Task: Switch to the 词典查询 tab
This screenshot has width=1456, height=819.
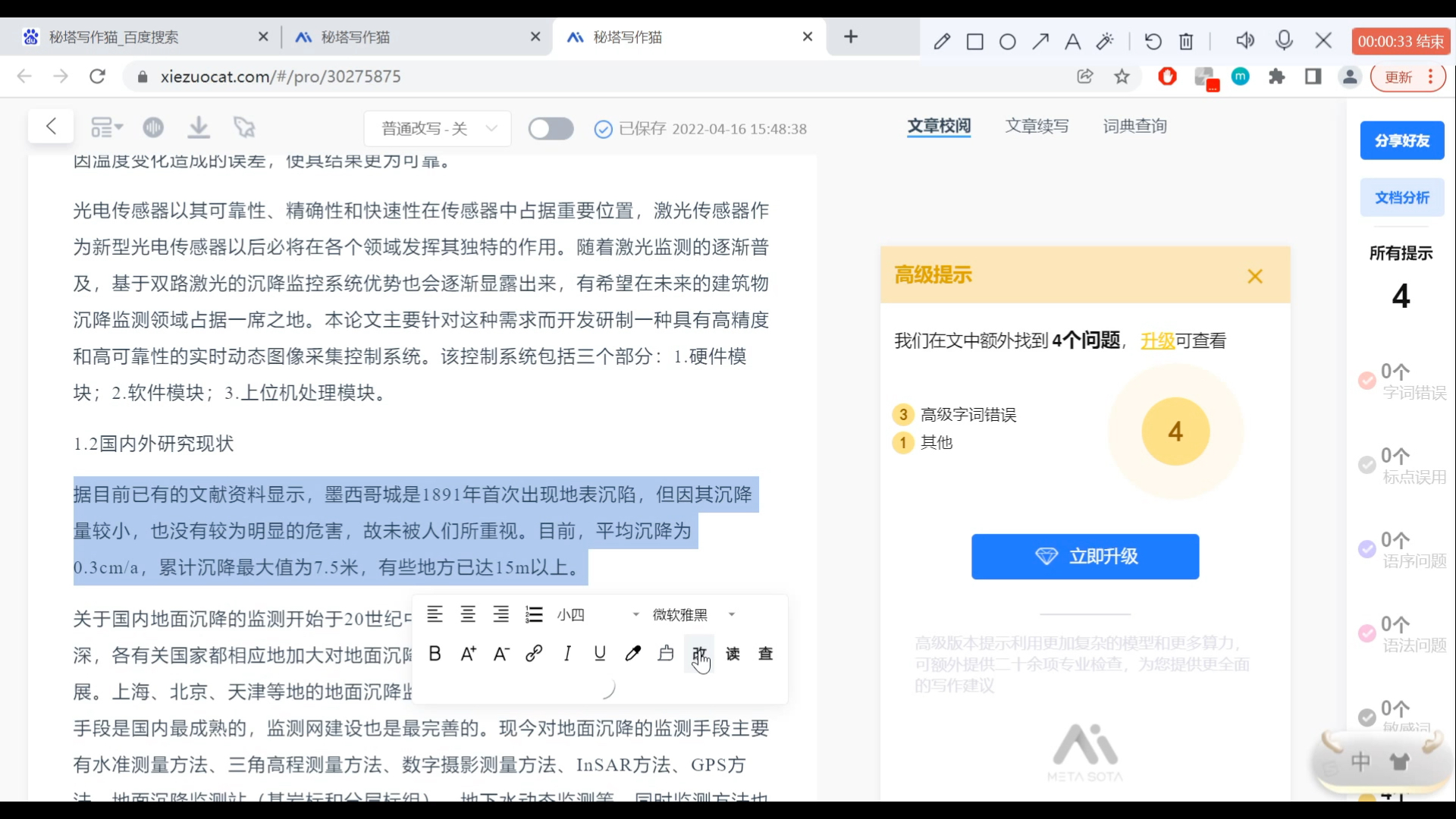Action: 1134,126
